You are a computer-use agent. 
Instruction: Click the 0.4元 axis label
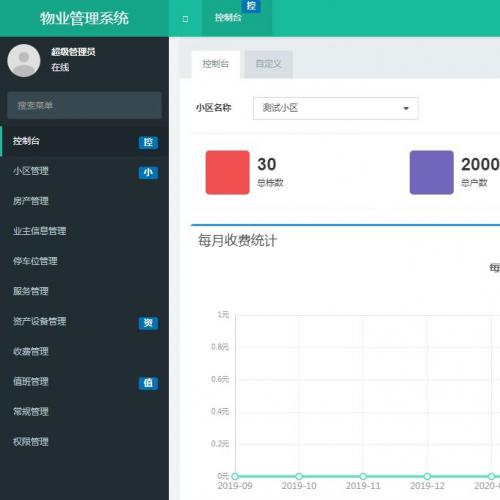click(x=220, y=412)
